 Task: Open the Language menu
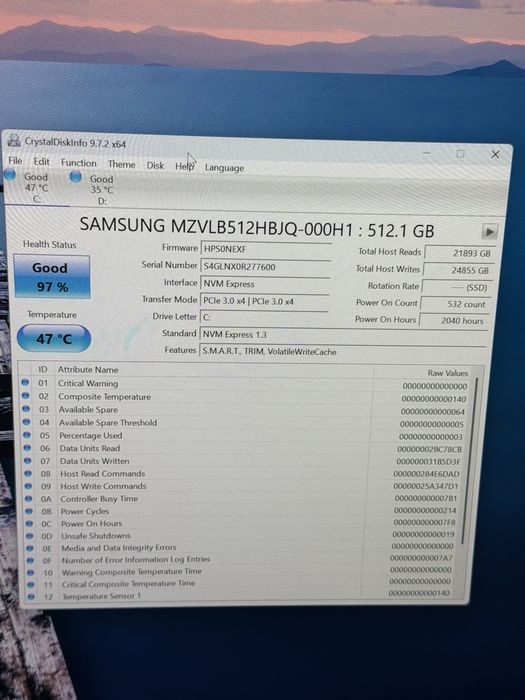click(x=224, y=168)
